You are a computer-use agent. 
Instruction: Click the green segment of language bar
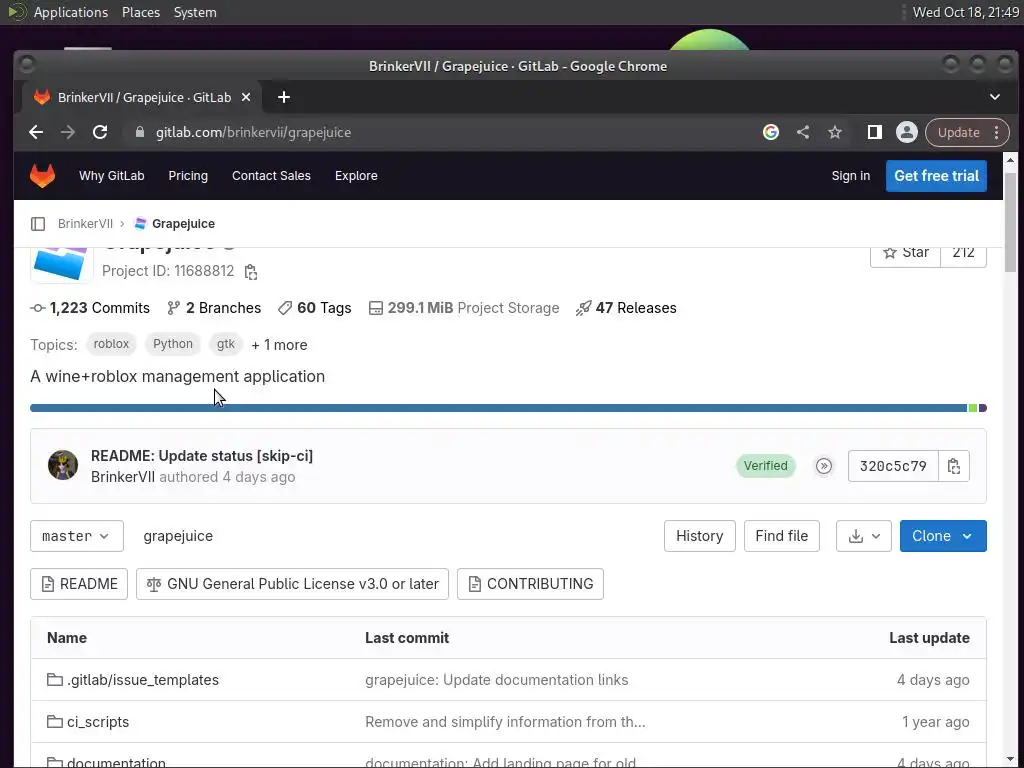tap(973, 408)
